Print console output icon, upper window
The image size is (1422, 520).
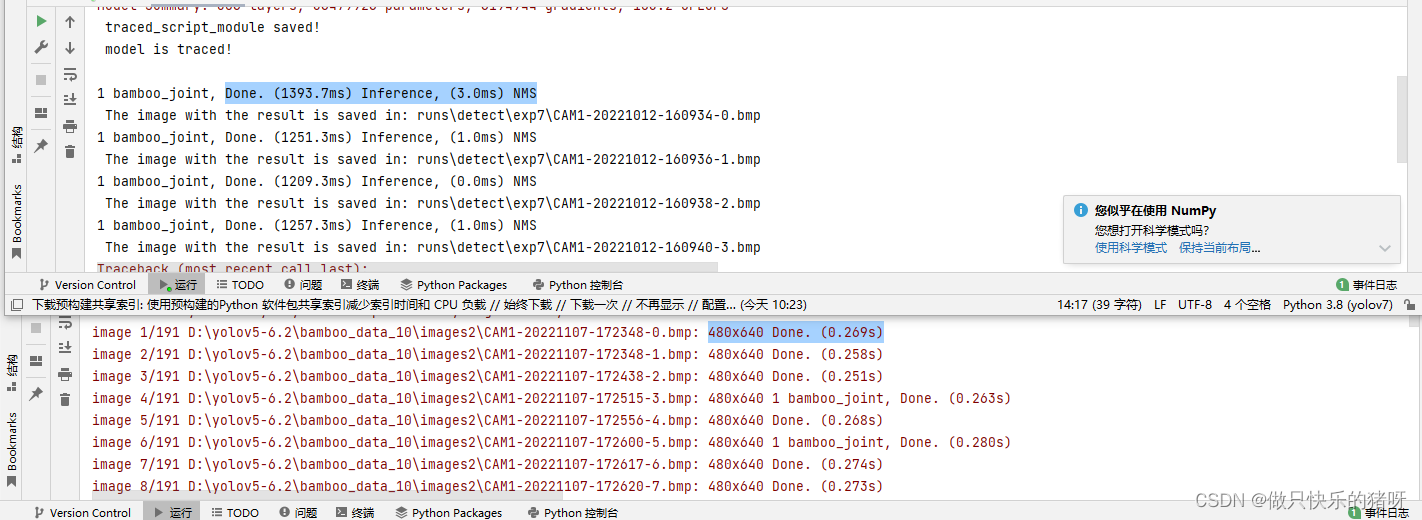point(70,126)
